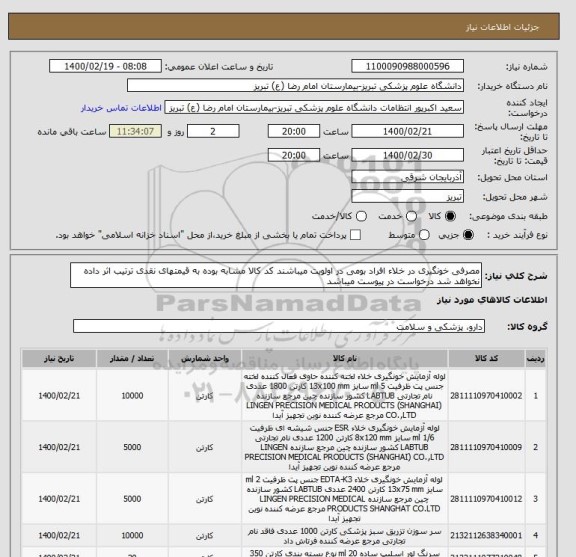Viewport: 576px width, 557px height.
Task: Click the response deadline date 1400/02/21 field
Action: [407, 131]
